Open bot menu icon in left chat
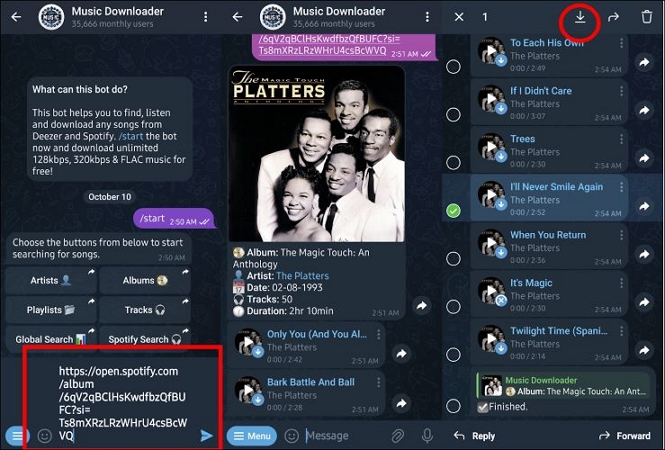Screen dimensions: 665x450 [17, 436]
